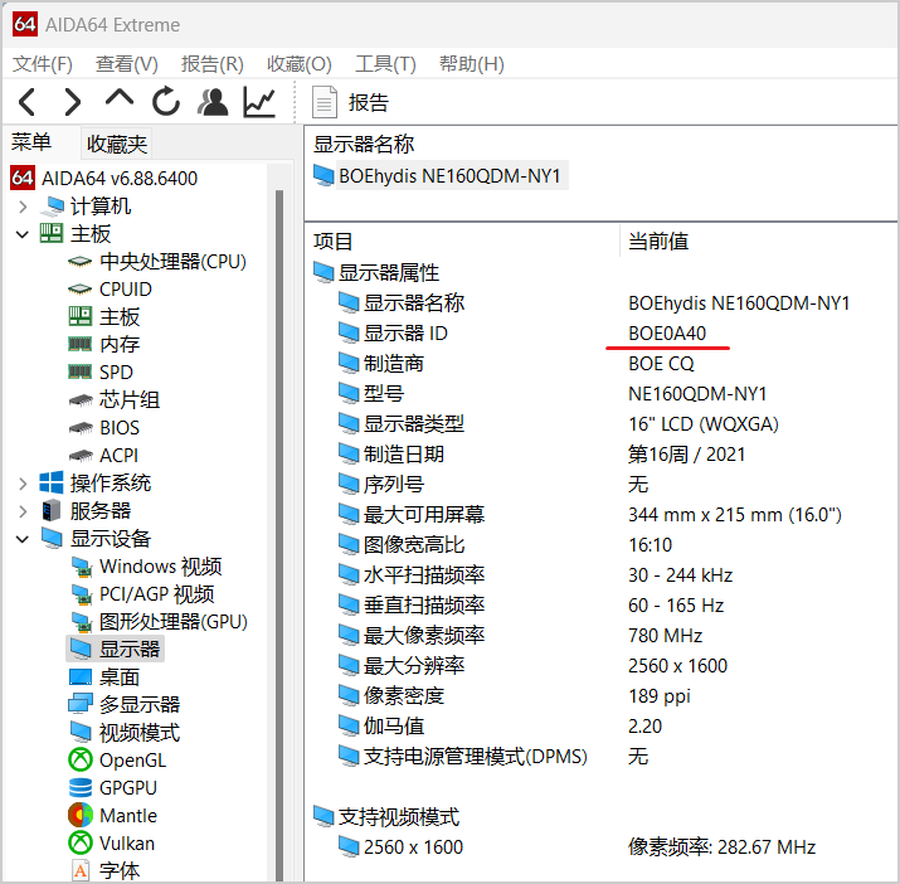Open the 收藏(O) menu
This screenshot has height=884, width=900.
[x=299, y=64]
